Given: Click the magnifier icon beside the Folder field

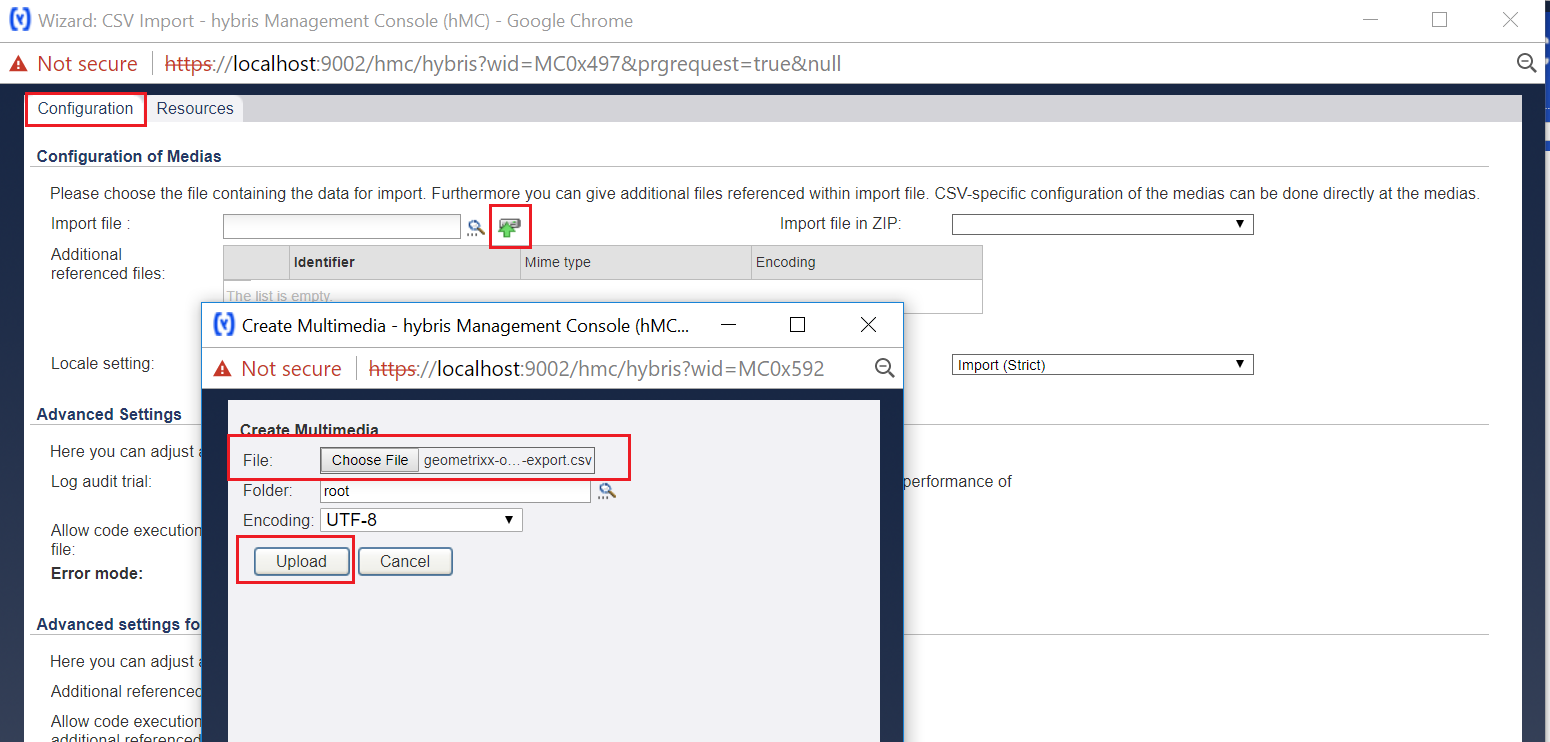Looking at the screenshot, I should point(607,490).
